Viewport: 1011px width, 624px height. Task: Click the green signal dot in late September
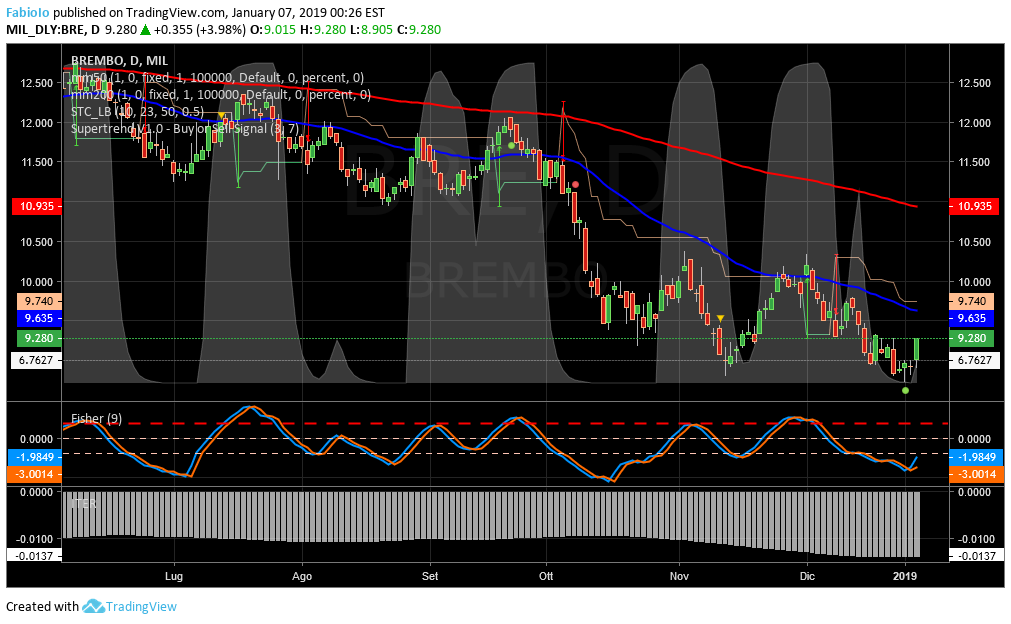click(x=511, y=146)
